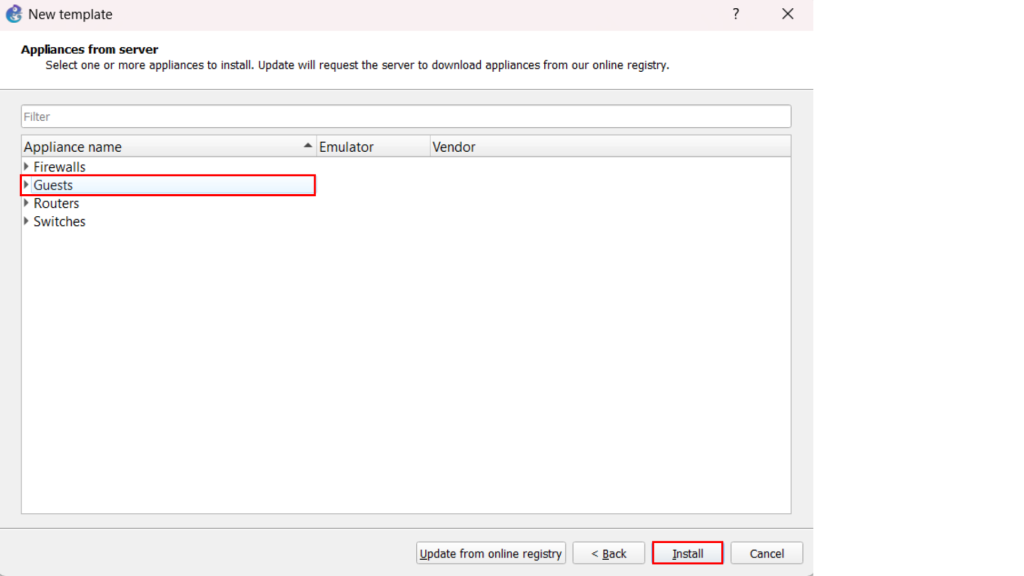
Task: Select the Firewalls tree item
Action: pos(60,167)
